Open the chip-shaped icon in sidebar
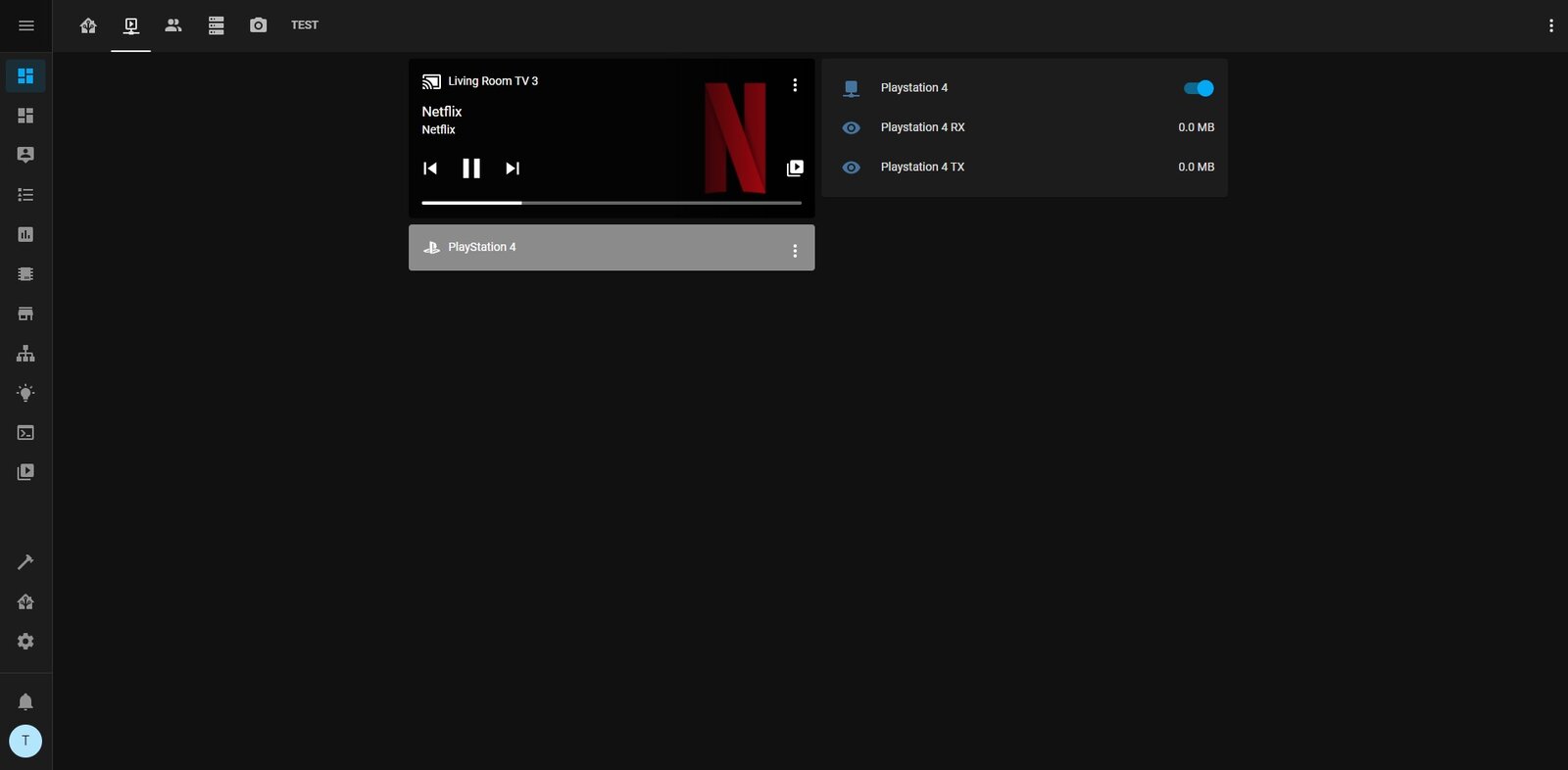 [25, 274]
